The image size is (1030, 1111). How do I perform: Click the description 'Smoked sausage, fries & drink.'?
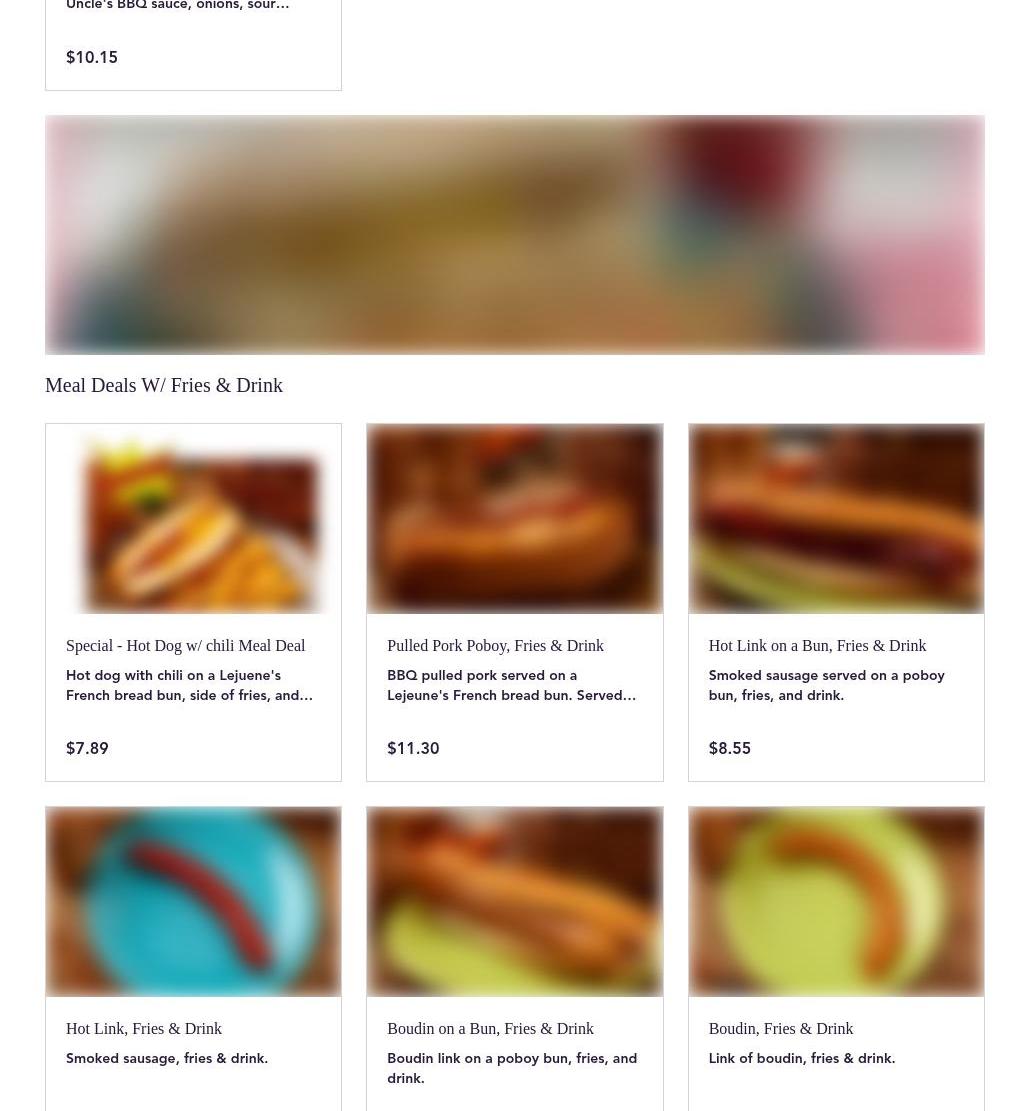[x=166, y=1058]
